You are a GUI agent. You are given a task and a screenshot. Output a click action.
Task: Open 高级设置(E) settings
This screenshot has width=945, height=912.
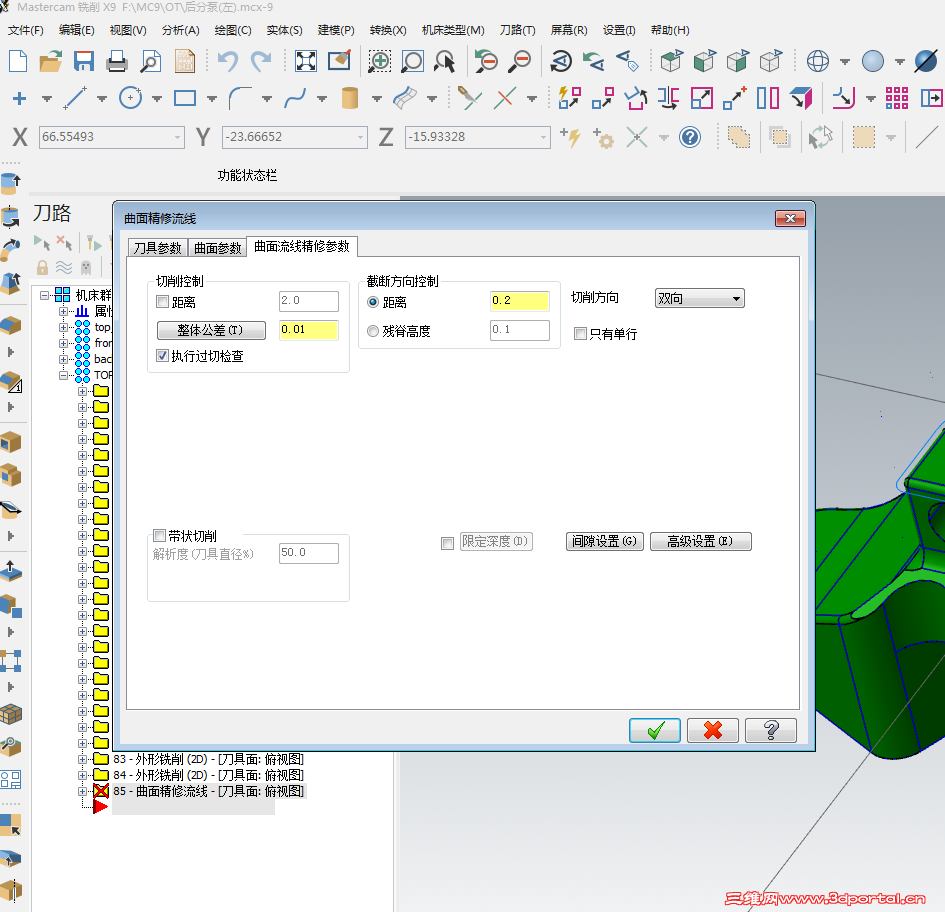[700, 541]
